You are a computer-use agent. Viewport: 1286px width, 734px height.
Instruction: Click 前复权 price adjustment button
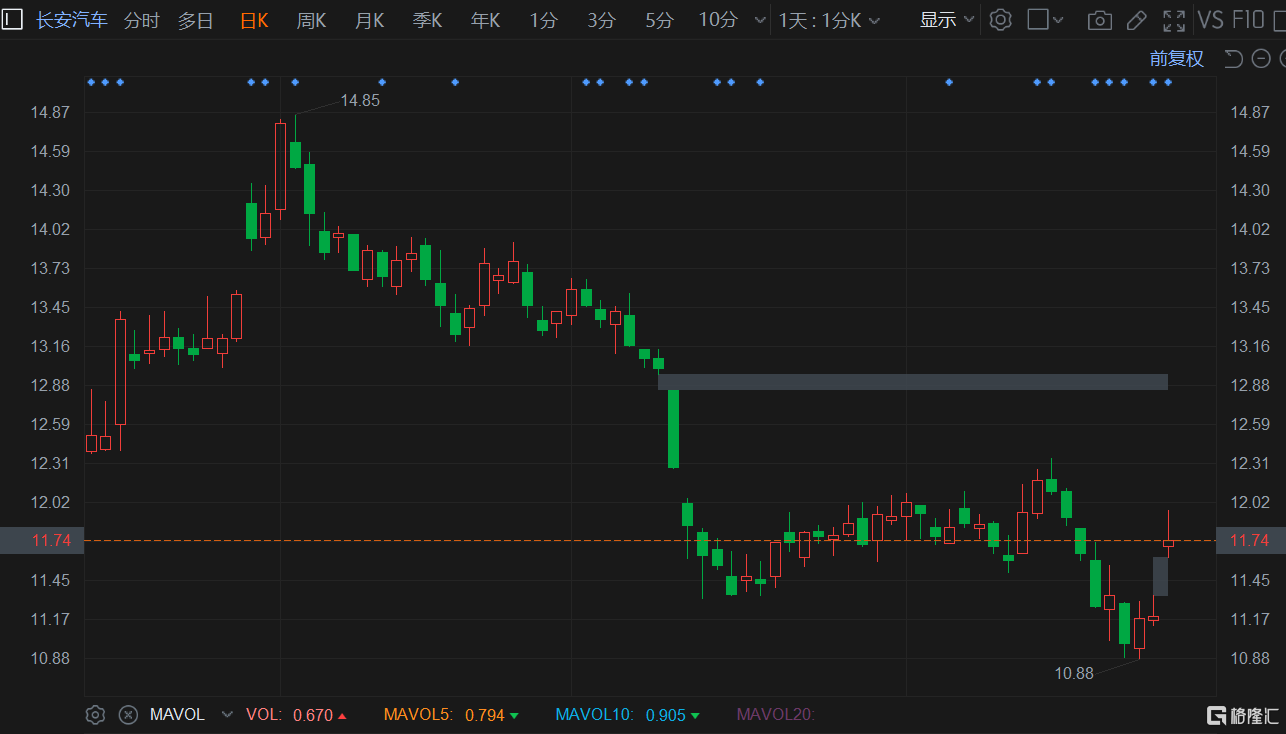(x=1177, y=59)
